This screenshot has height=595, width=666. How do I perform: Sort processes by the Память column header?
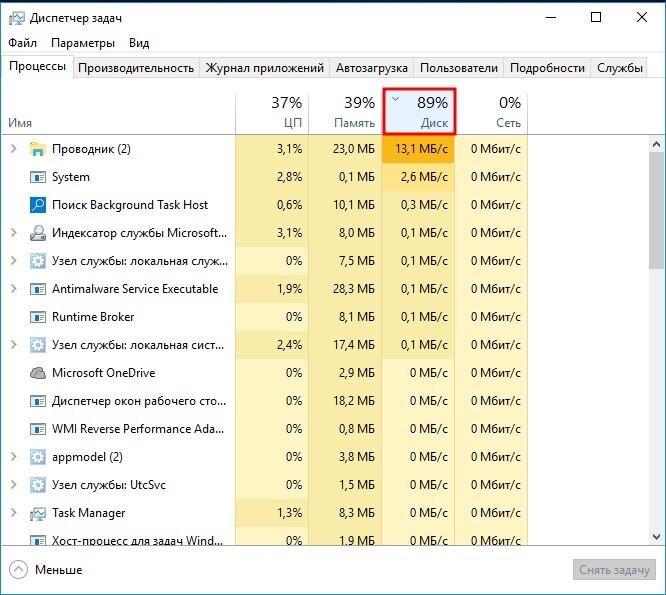(345, 113)
